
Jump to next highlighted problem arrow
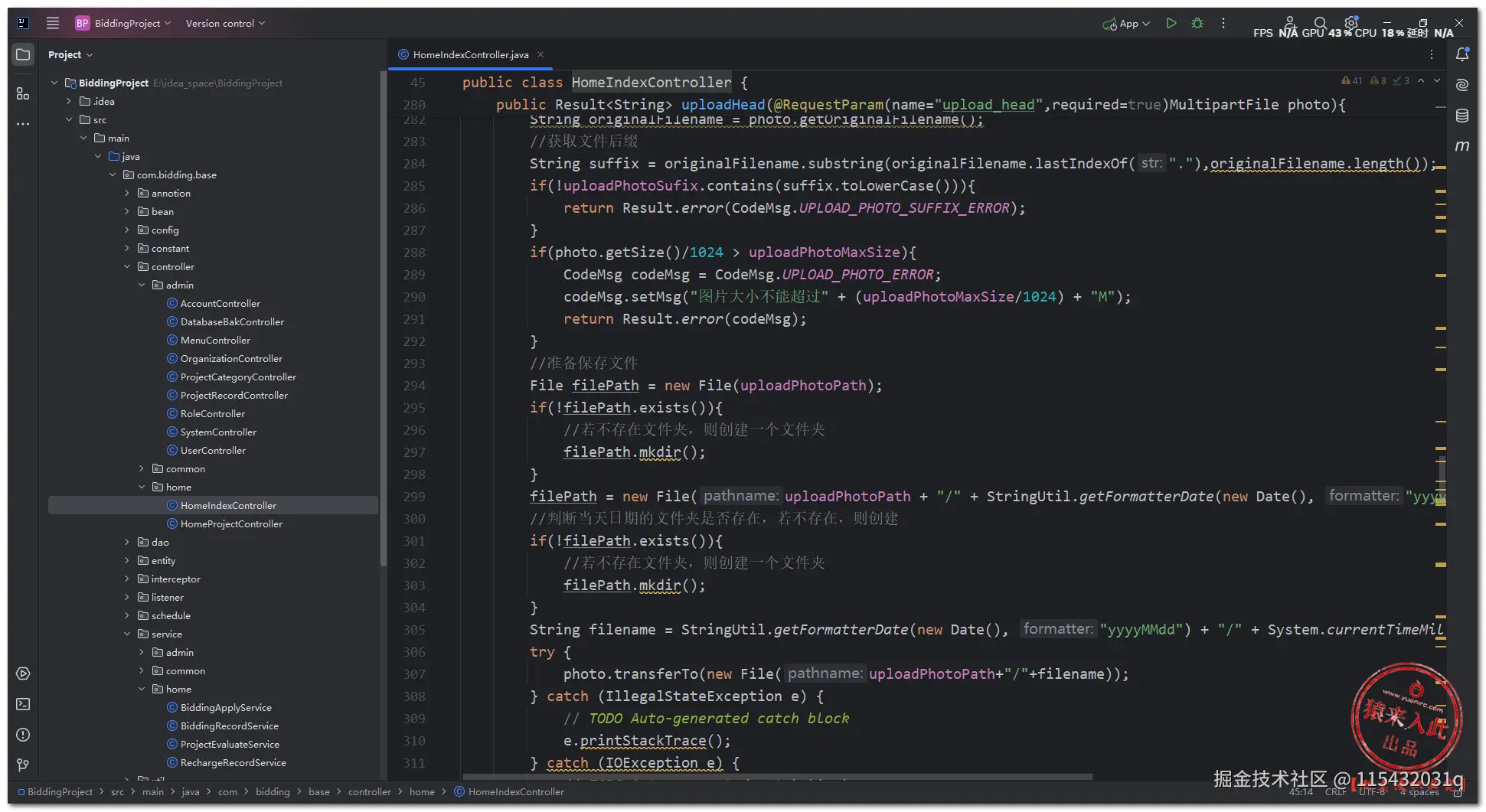coord(1437,80)
